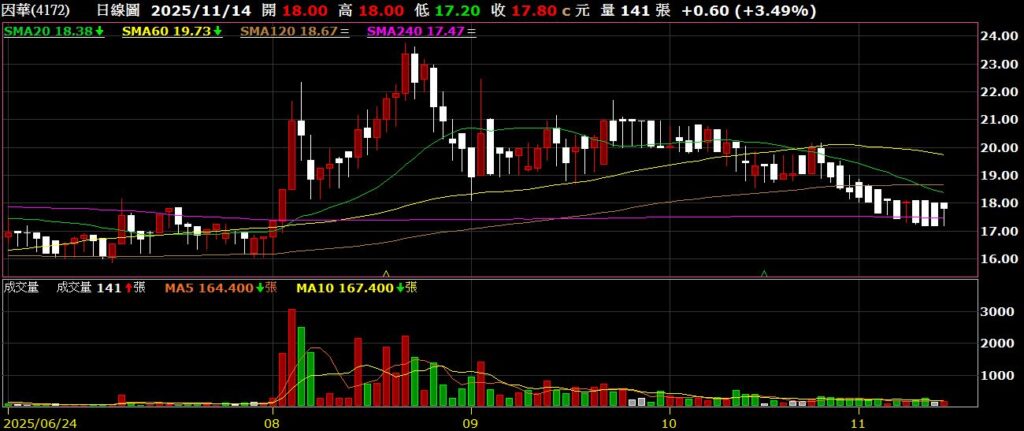The image size is (1024, 431).
Task: Click the equals sign next to SMA120
Action: pos(345,32)
